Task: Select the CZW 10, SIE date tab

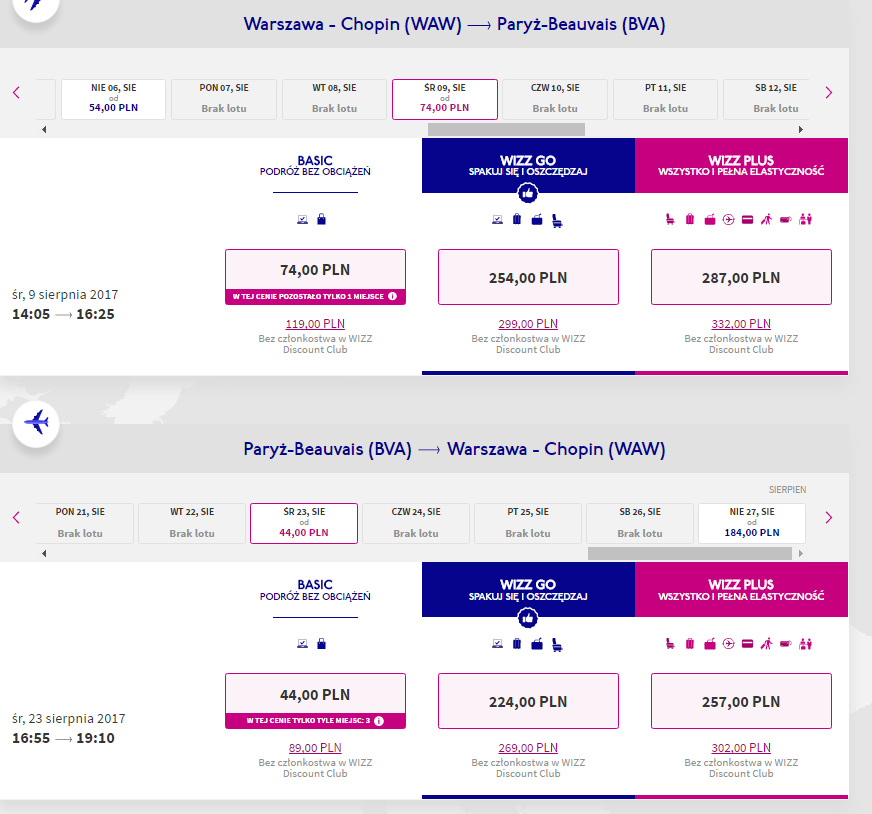Action: tap(555, 99)
